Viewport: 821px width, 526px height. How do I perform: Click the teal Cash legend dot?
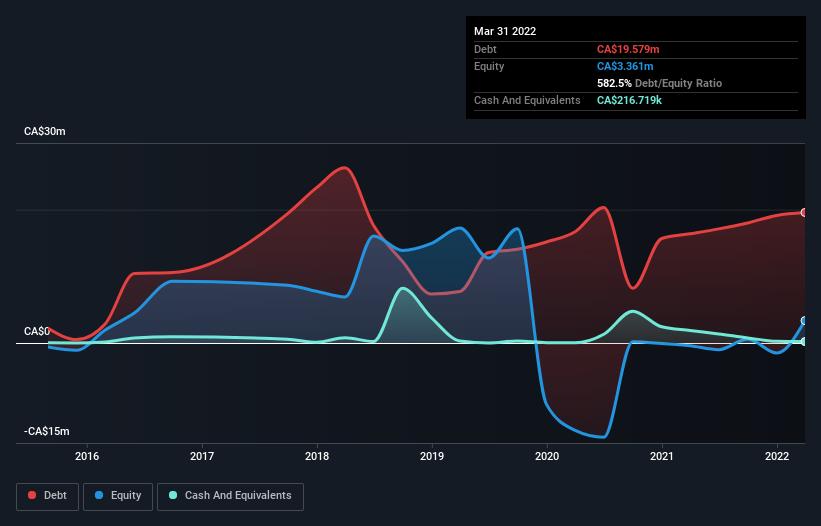(x=173, y=495)
